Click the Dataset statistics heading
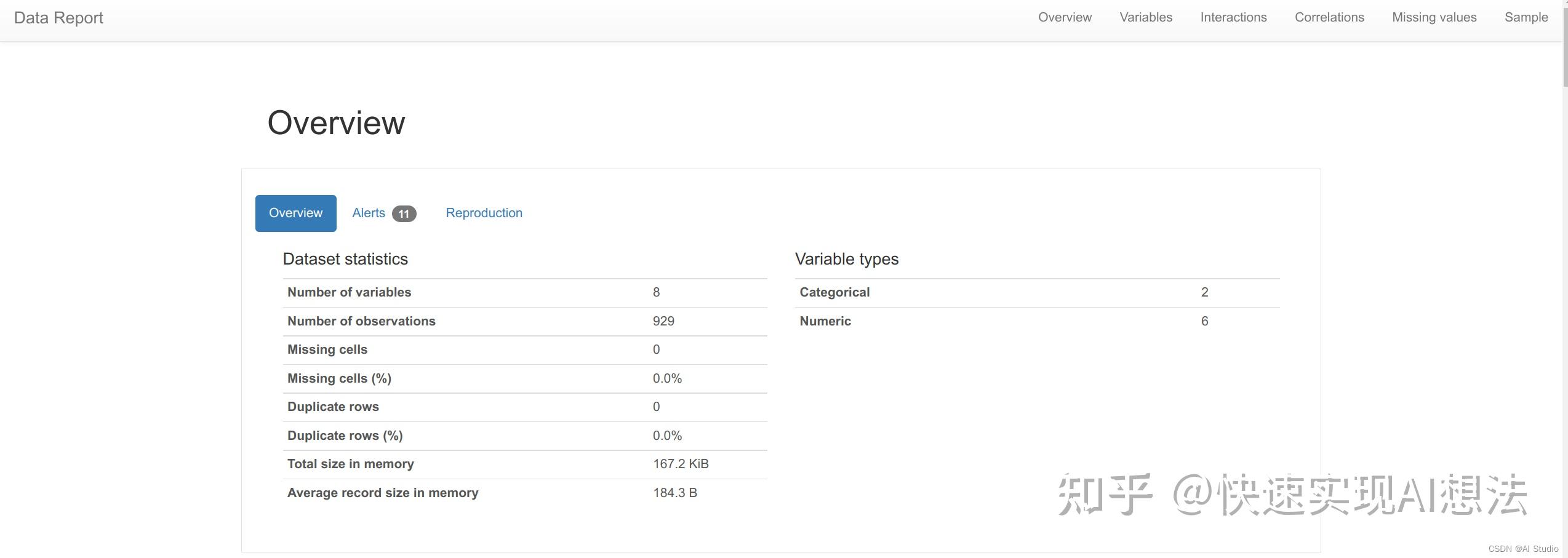 click(x=345, y=259)
